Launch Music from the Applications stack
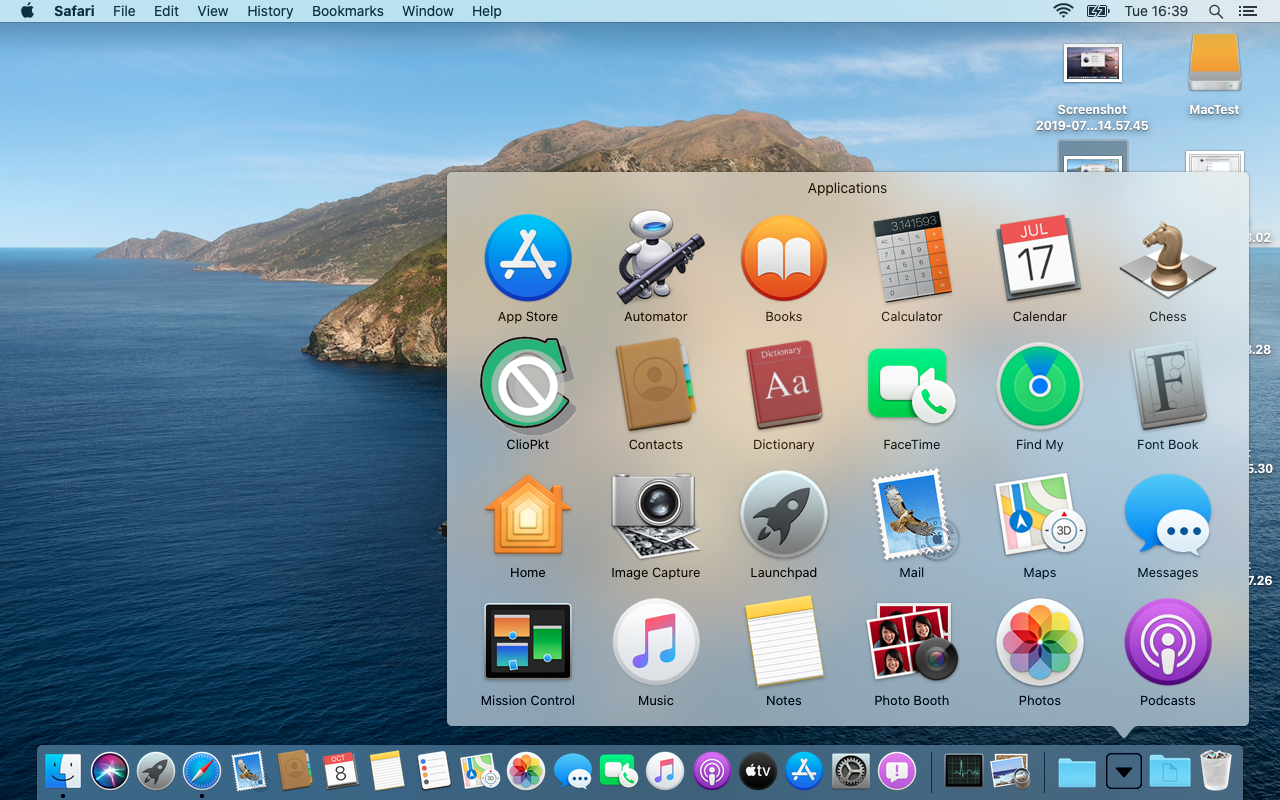This screenshot has width=1280, height=800. point(656,642)
